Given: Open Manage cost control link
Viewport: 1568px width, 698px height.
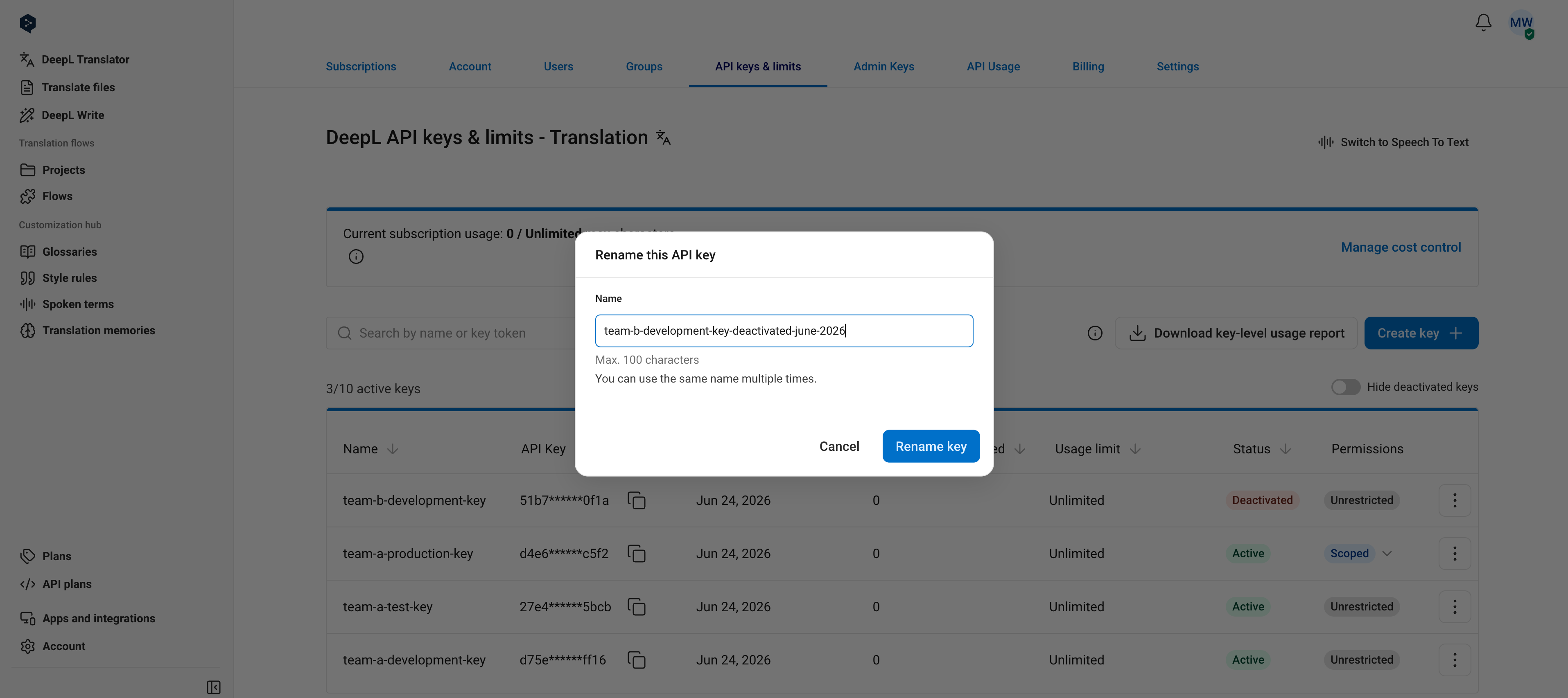Looking at the screenshot, I should pyautogui.click(x=1401, y=247).
